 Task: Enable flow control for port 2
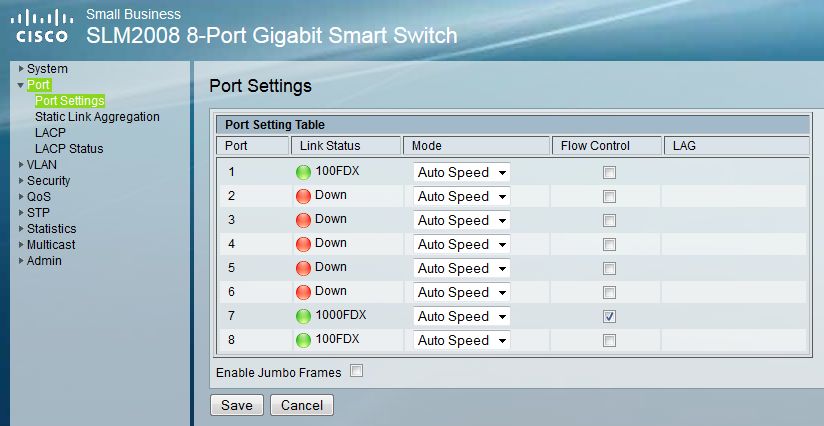[x=609, y=196]
